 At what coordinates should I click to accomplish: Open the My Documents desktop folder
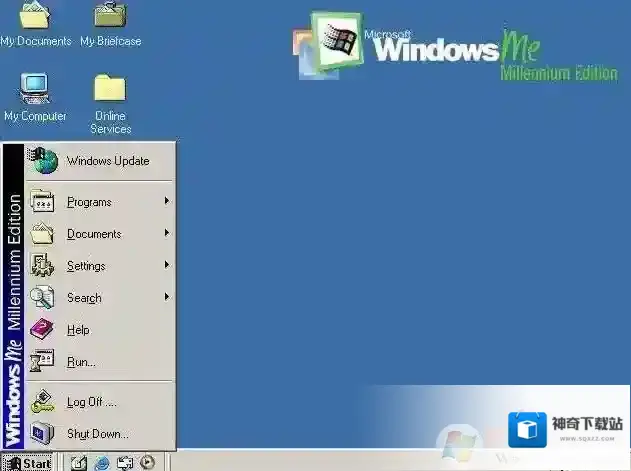[35, 17]
